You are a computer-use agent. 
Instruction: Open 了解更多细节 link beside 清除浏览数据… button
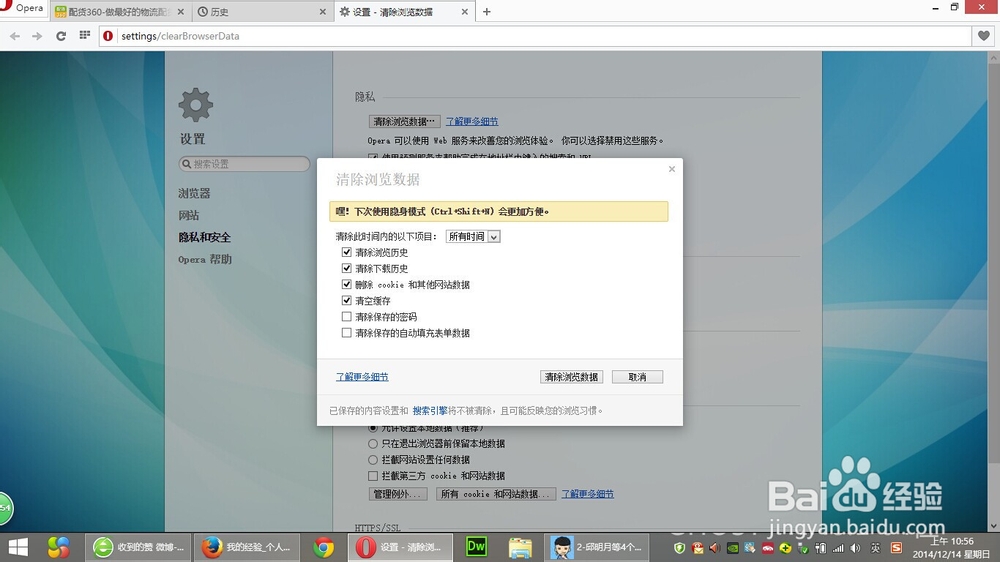click(x=472, y=121)
